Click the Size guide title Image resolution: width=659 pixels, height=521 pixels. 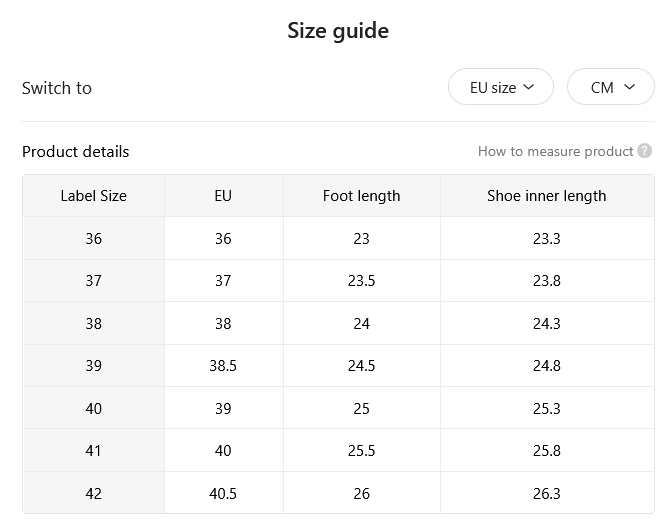click(x=338, y=31)
